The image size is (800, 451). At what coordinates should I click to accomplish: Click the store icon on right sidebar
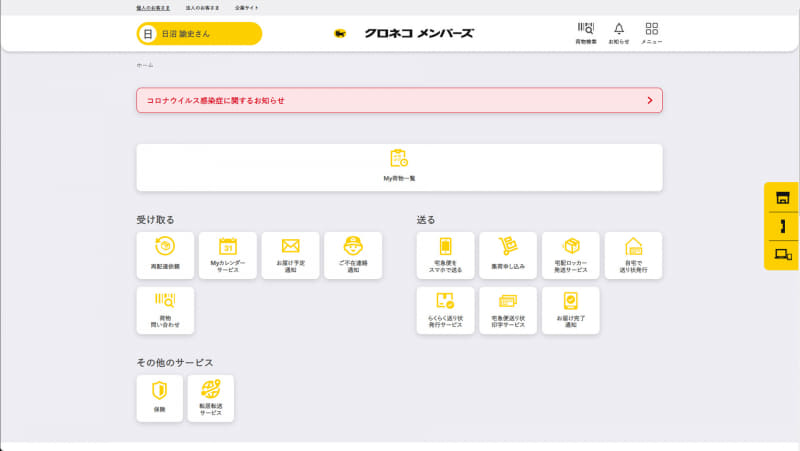782,197
